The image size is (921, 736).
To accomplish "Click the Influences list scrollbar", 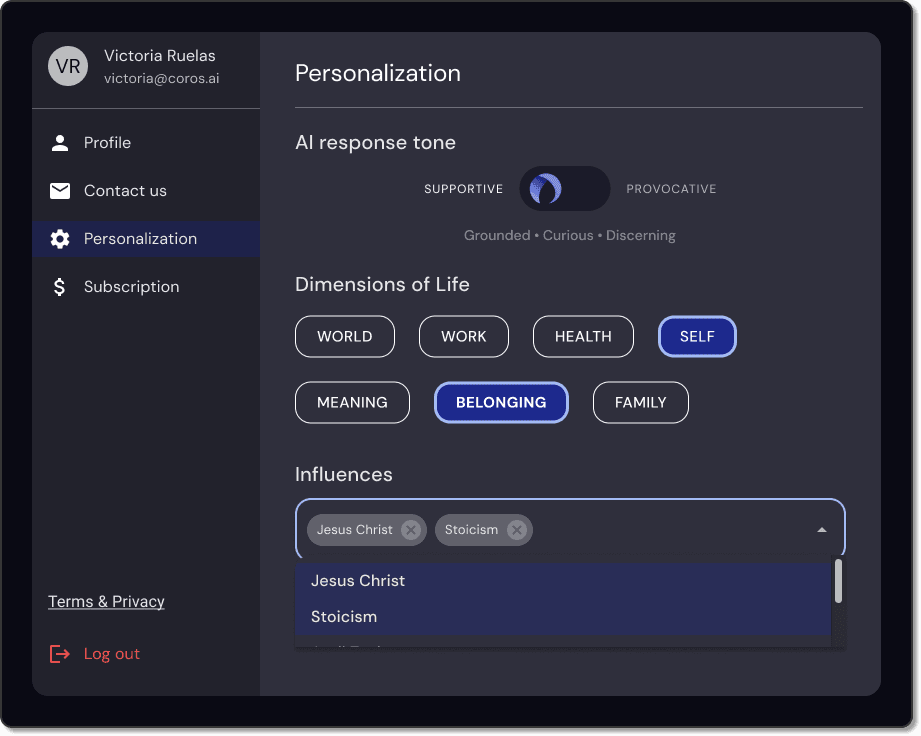I will click(x=839, y=581).
